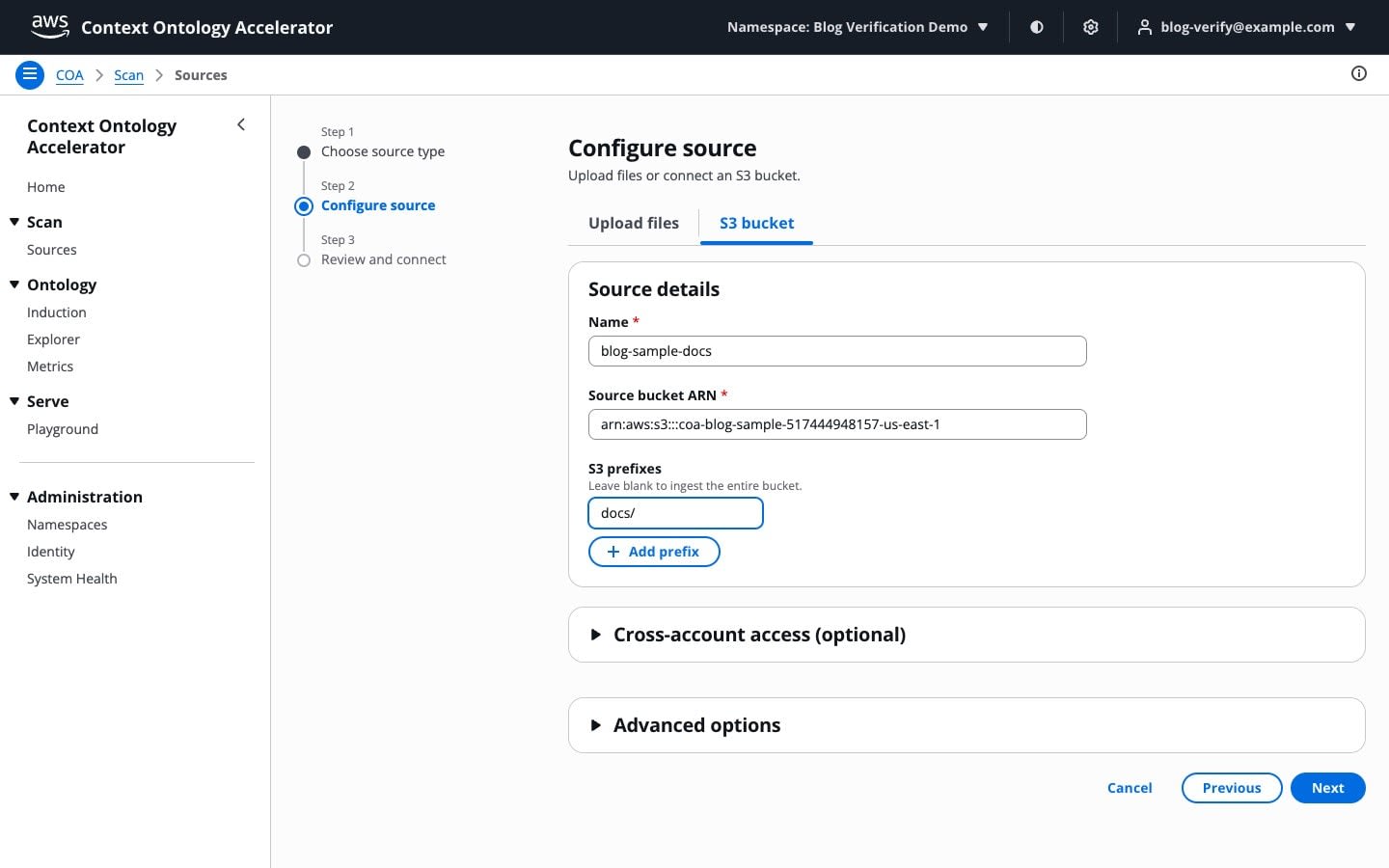Viewport: 1389px width, 868px height.
Task: Focus the Source bucket ARN field
Action: [x=837, y=424]
